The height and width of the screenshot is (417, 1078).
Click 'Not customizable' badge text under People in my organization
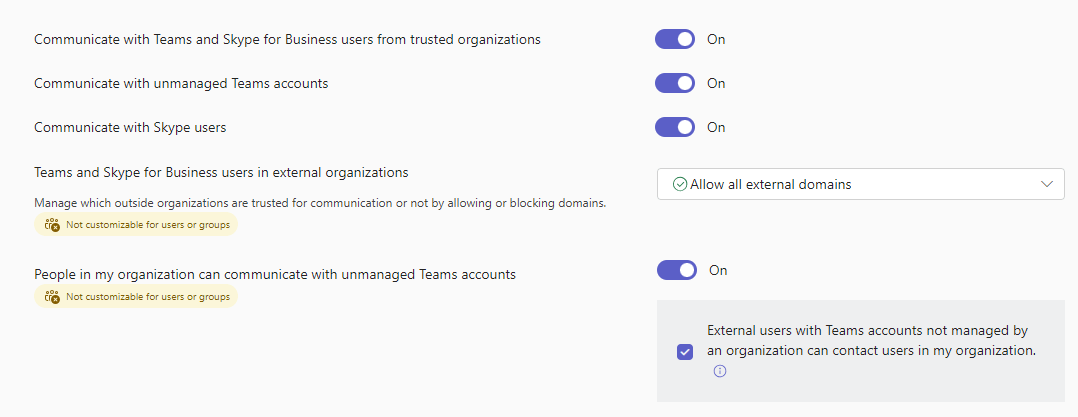click(148, 297)
